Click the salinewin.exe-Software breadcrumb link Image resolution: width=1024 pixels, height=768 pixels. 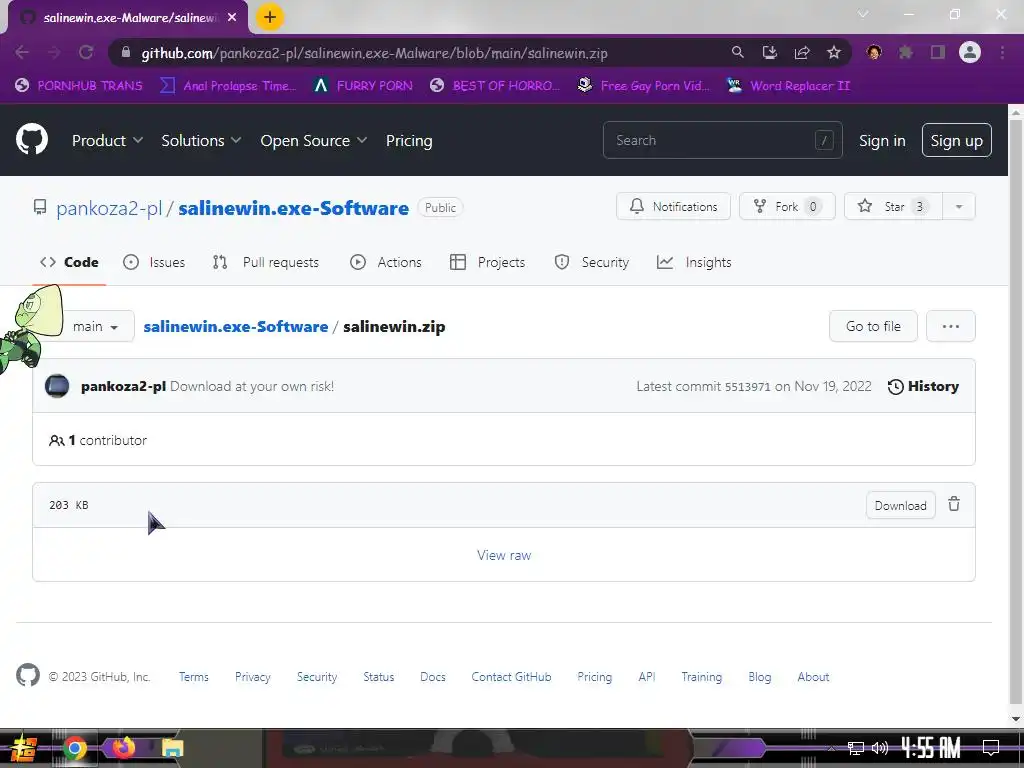click(x=236, y=327)
